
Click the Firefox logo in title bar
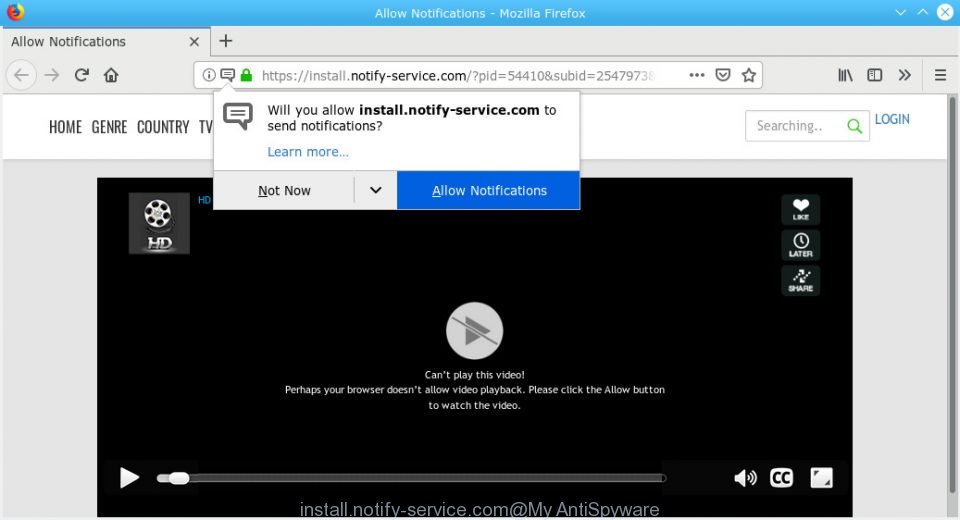[x=15, y=12]
